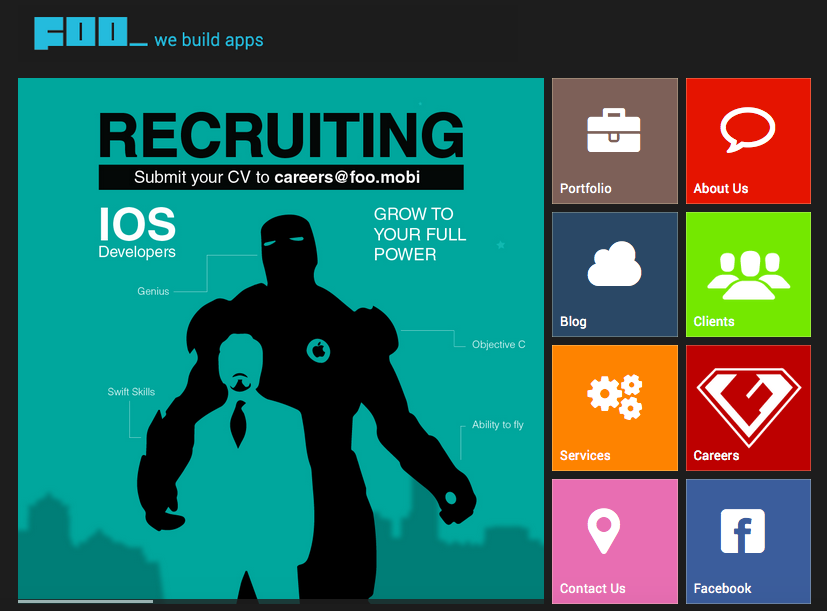
Task: Click the speech bubble icon on About Us
Action: (747, 130)
